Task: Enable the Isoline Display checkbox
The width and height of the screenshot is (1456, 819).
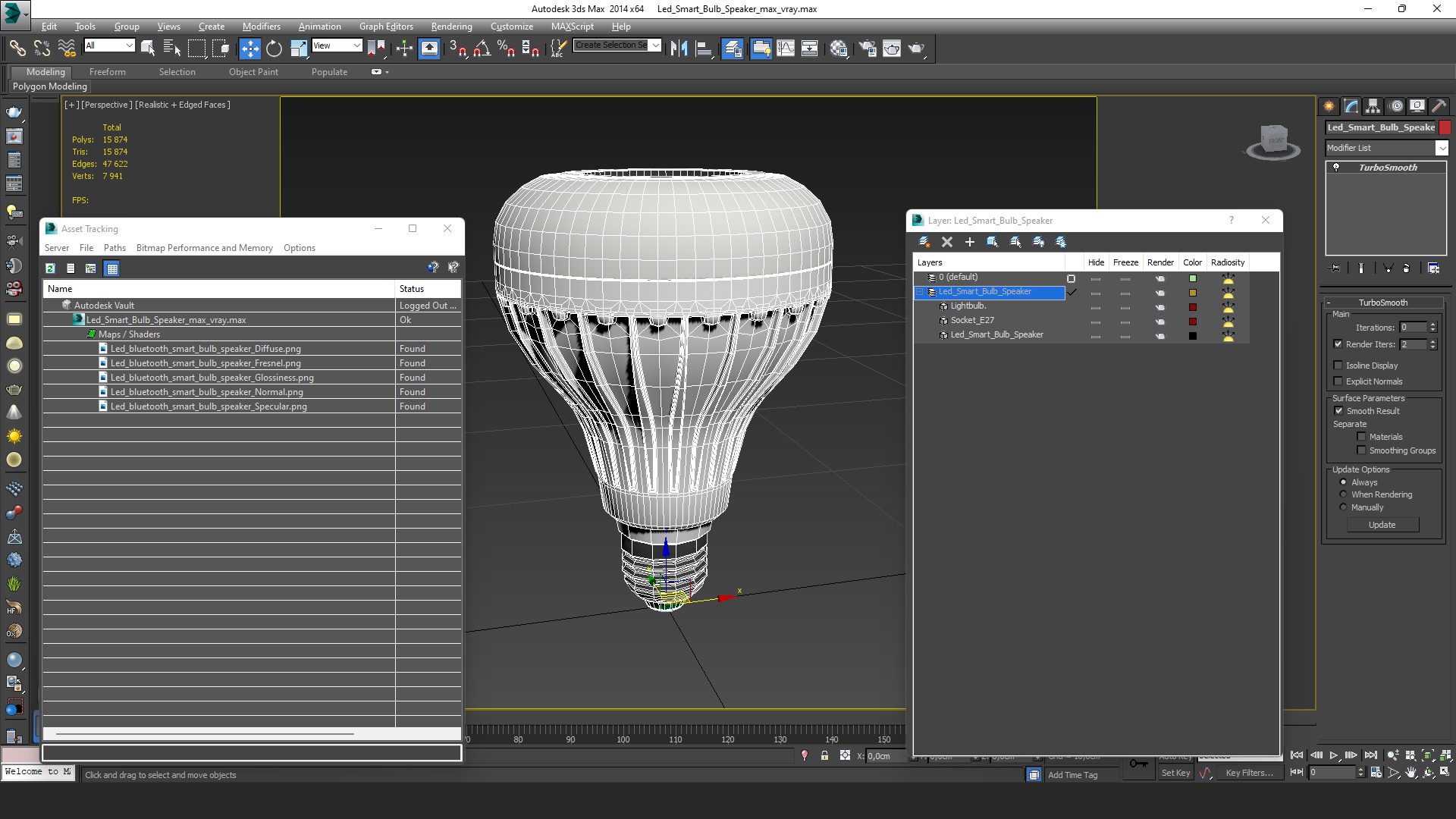Action: tap(1338, 366)
